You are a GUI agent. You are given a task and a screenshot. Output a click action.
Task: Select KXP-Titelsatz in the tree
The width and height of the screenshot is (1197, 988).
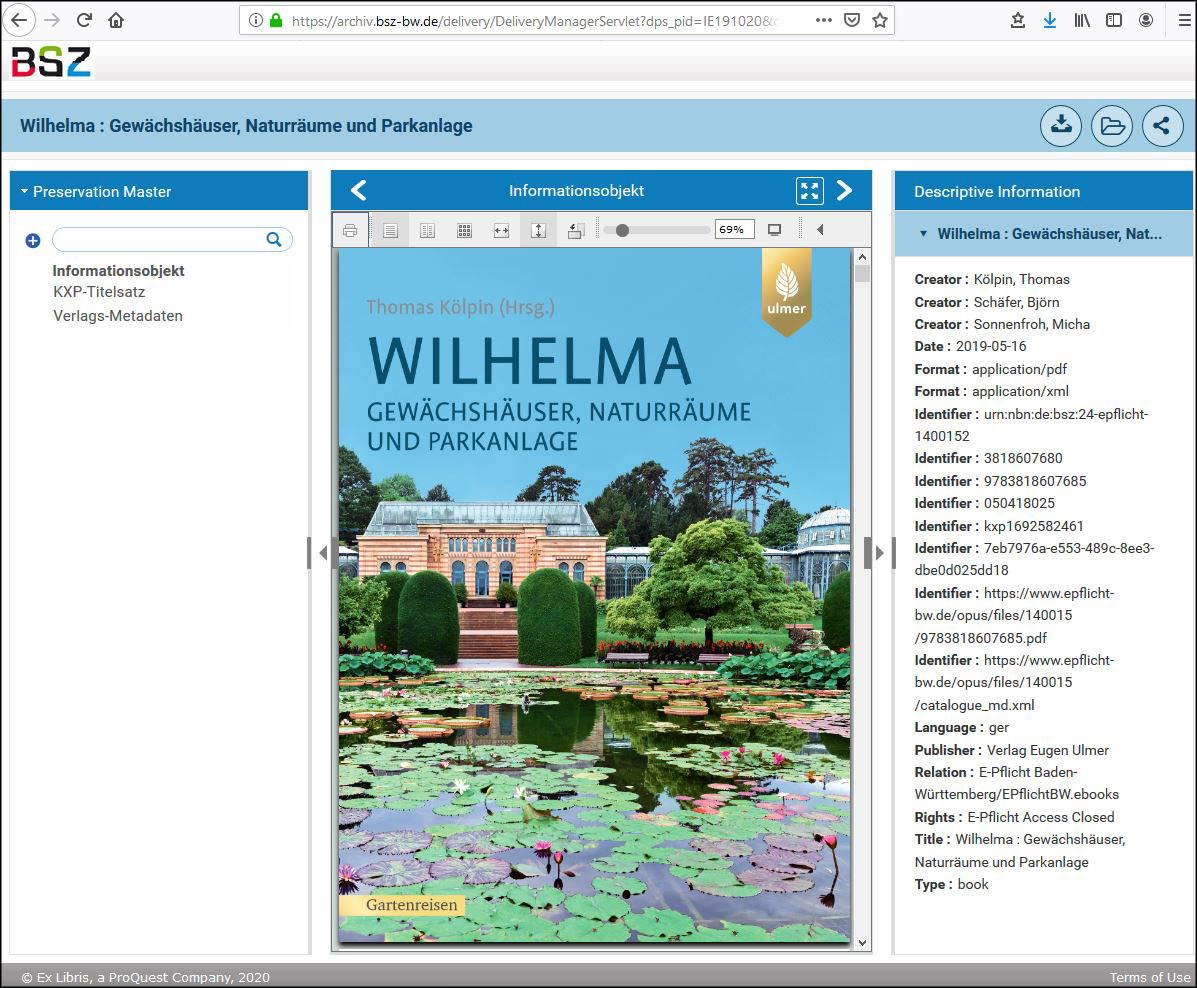(99, 292)
